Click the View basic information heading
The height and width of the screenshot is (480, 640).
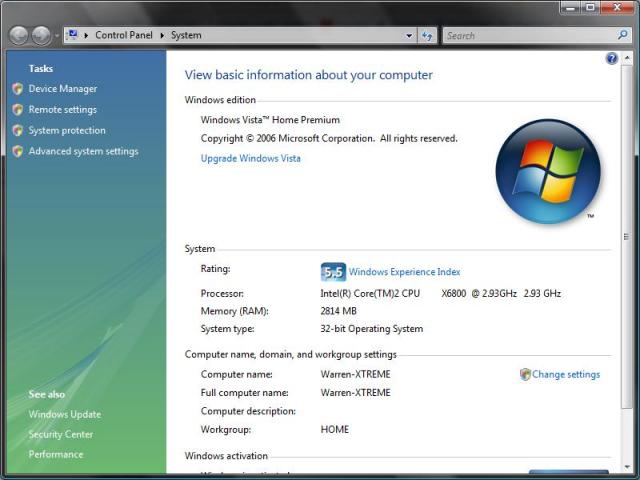tap(309, 75)
